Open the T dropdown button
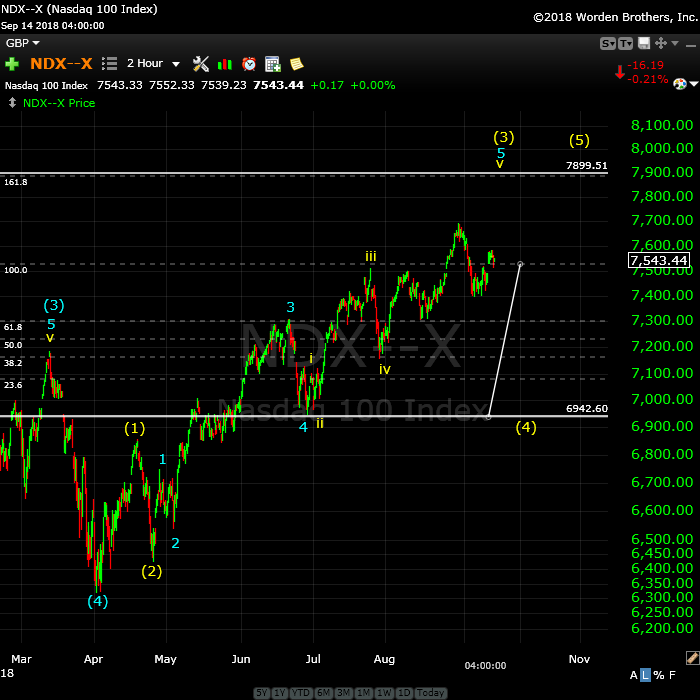700x700 pixels. 625,43
